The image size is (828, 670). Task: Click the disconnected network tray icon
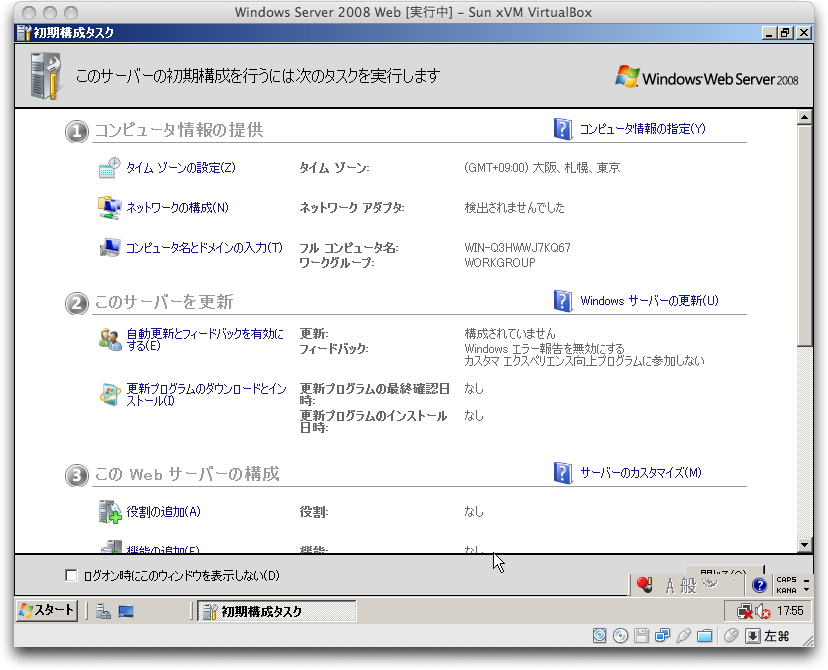click(x=745, y=611)
